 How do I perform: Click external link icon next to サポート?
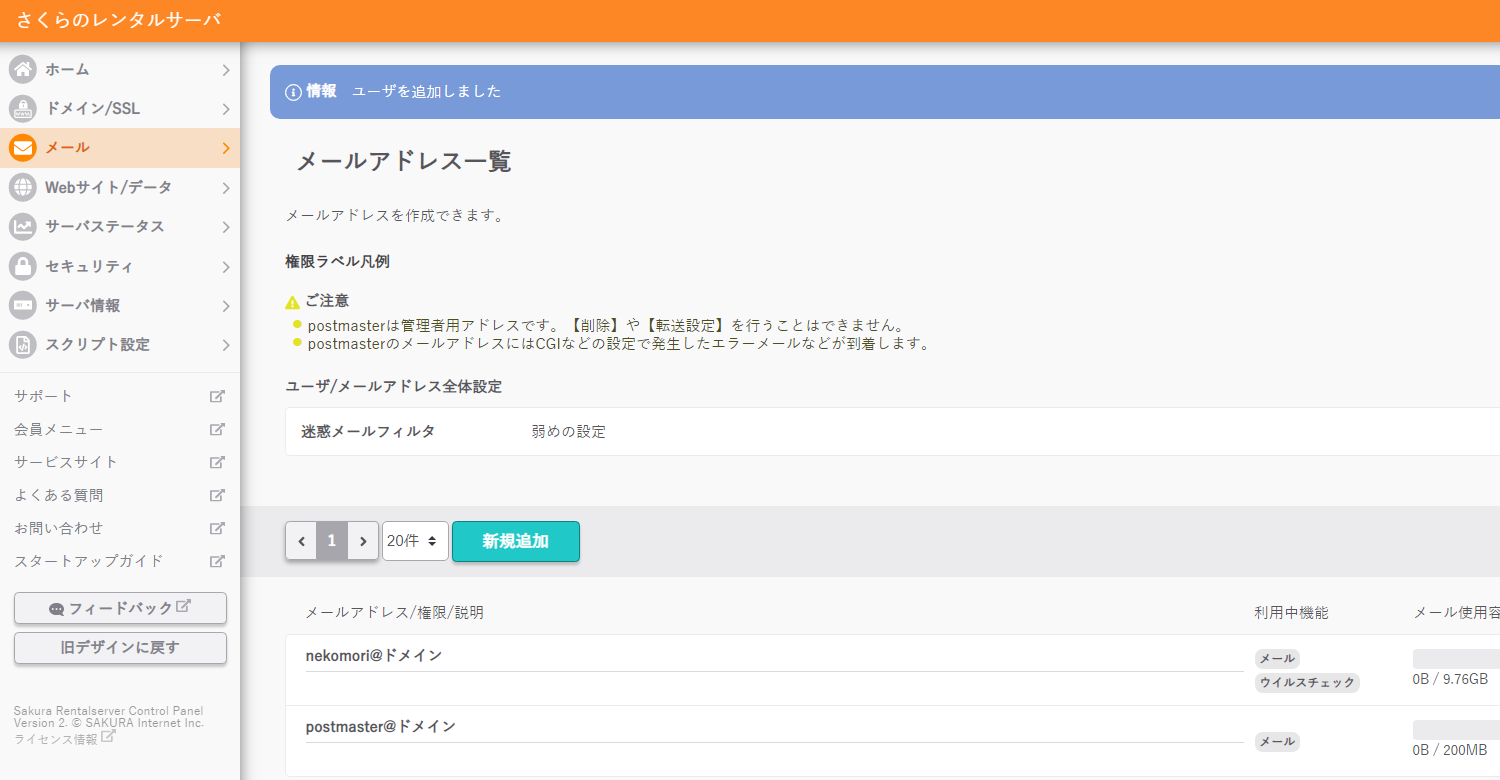tap(217, 396)
